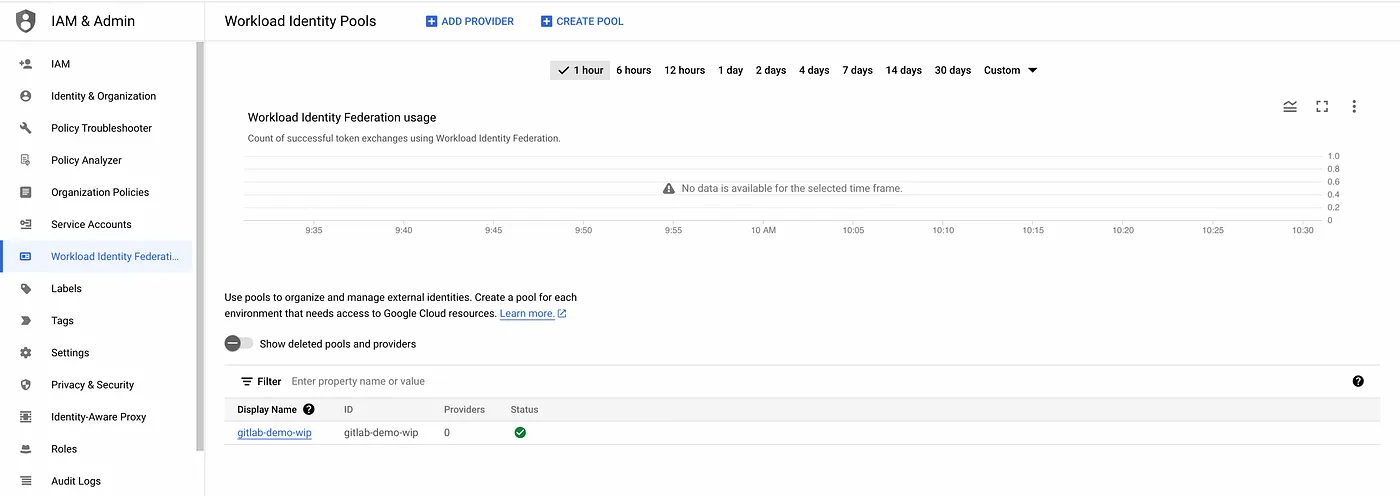
Task: Click the Privacy & Security shield icon
Action: click(x=26, y=385)
